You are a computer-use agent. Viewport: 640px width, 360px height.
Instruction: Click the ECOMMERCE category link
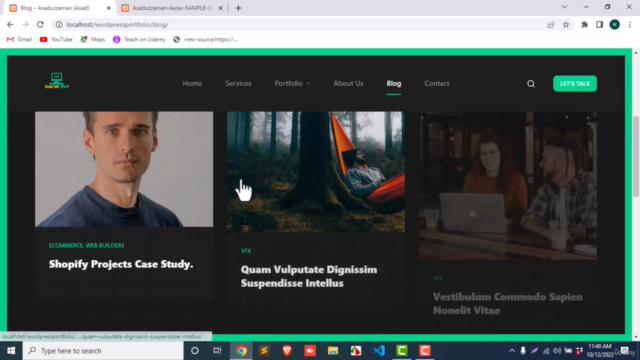point(66,245)
